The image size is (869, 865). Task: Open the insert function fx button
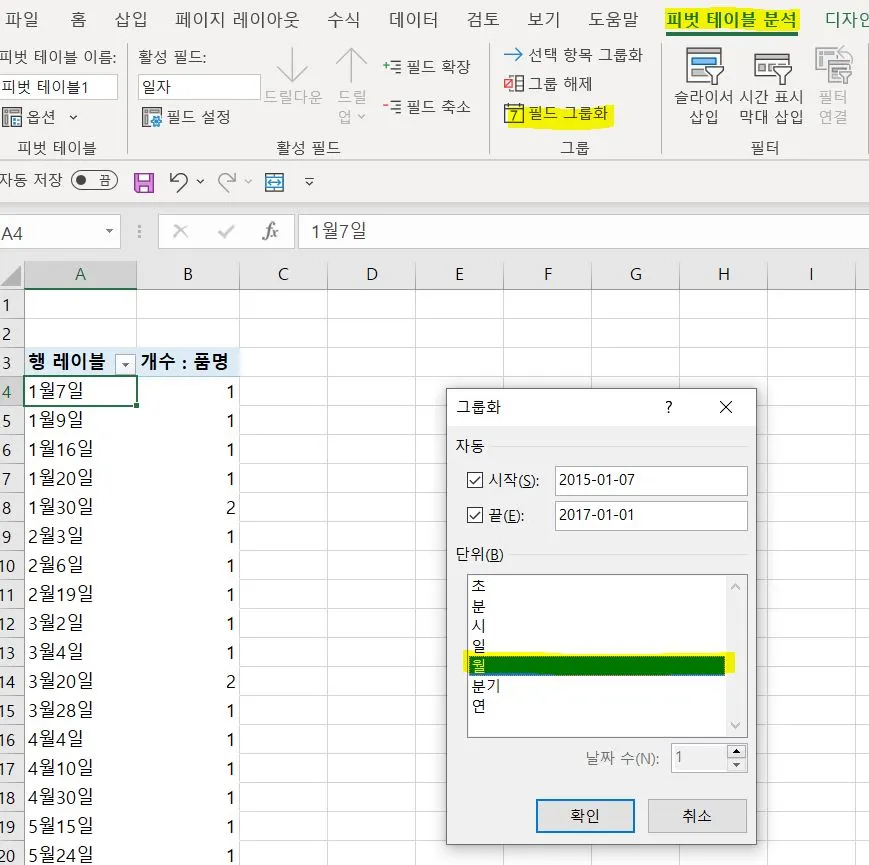click(x=270, y=231)
